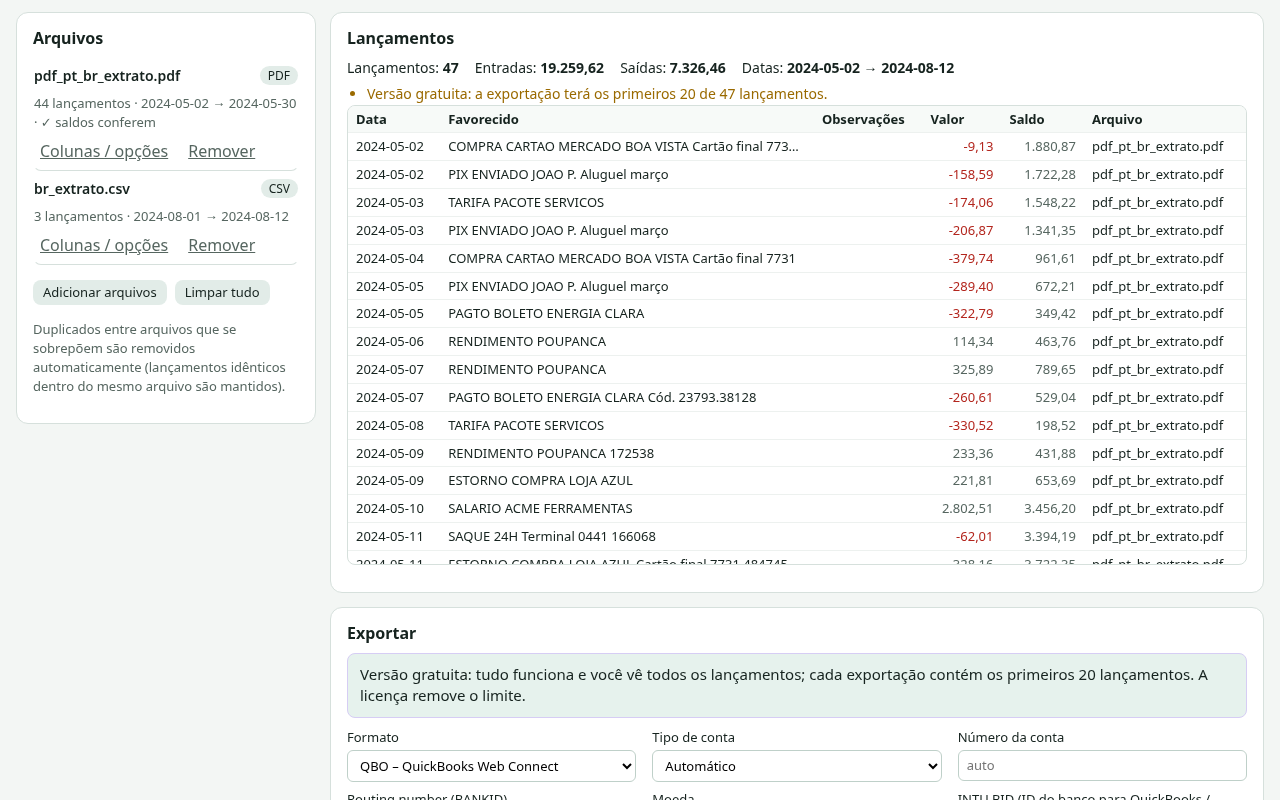Select the TARIFA PACOTE SERVICOS 2024-05-03 row
Viewport: 1280px width, 800px height.
coord(797,202)
